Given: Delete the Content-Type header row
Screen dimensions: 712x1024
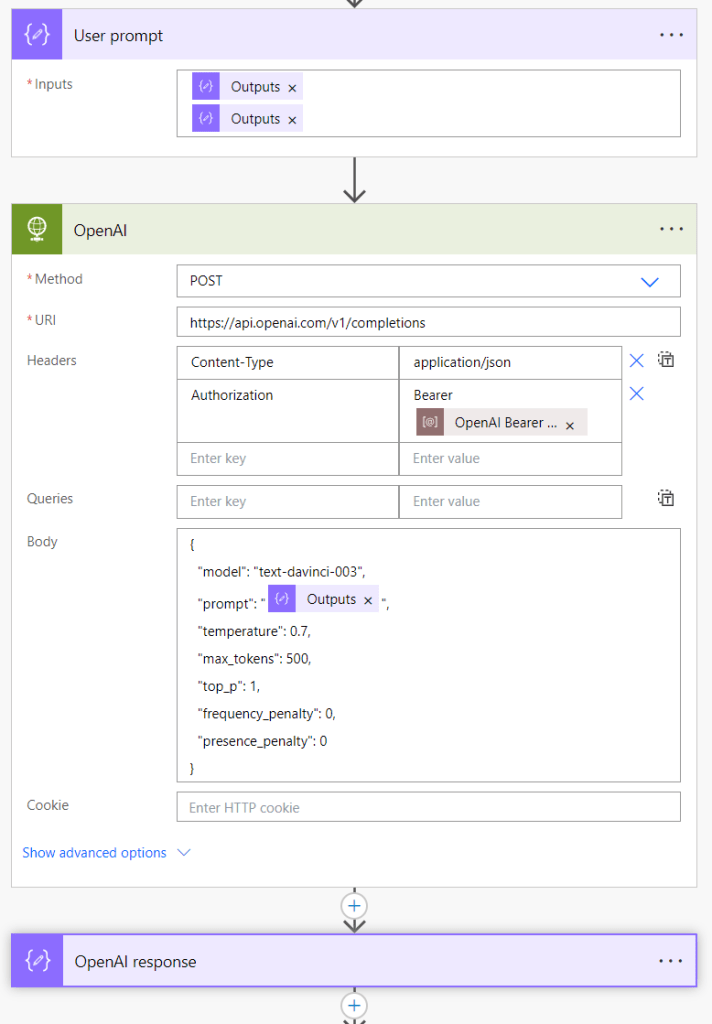Looking at the screenshot, I should coord(636,361).
